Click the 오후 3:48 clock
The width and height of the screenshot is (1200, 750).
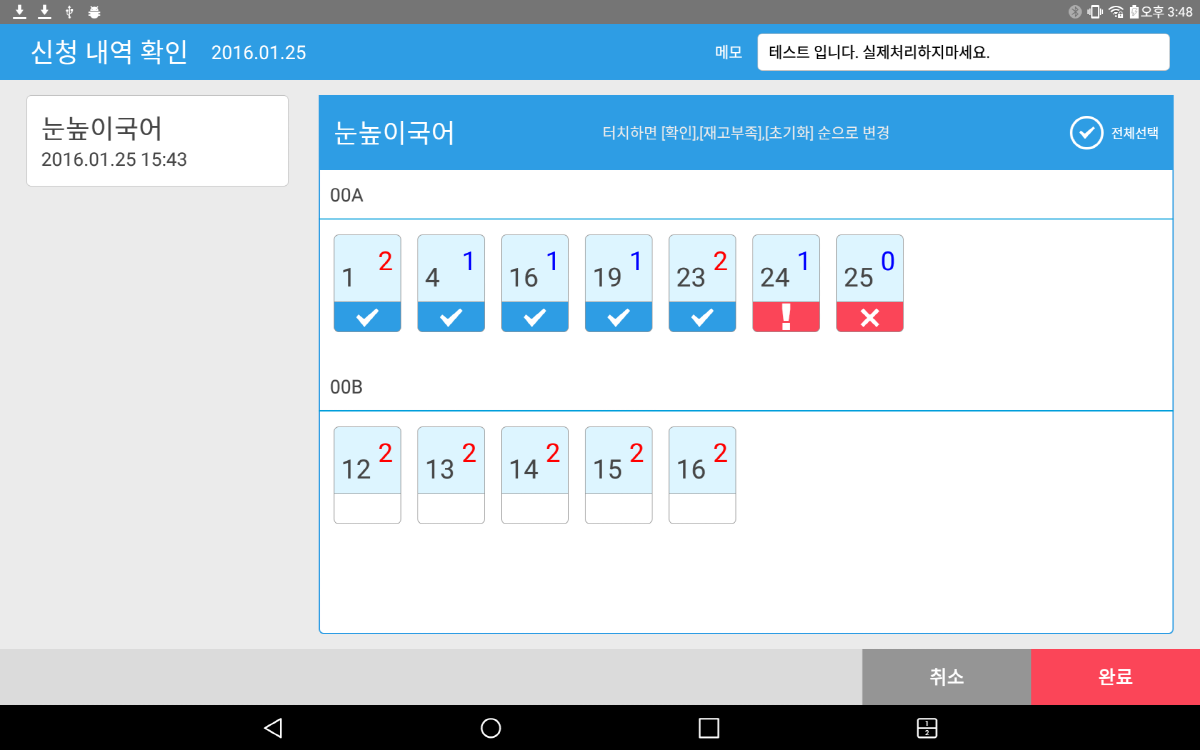[1168, 12]
